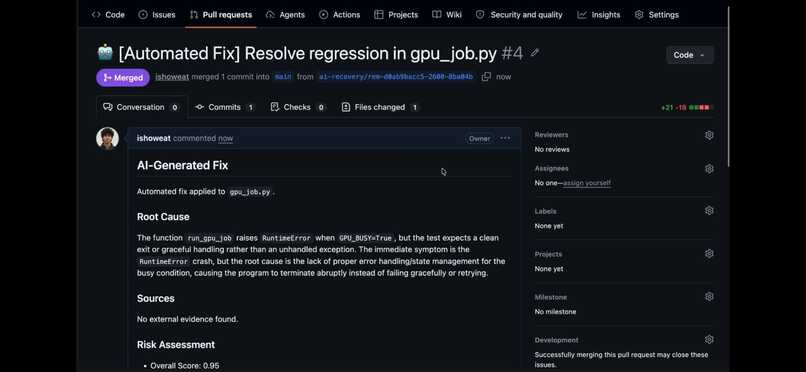806x372 pixels.
Task: Copy the head branch name icon
Action: pos(486,77)
